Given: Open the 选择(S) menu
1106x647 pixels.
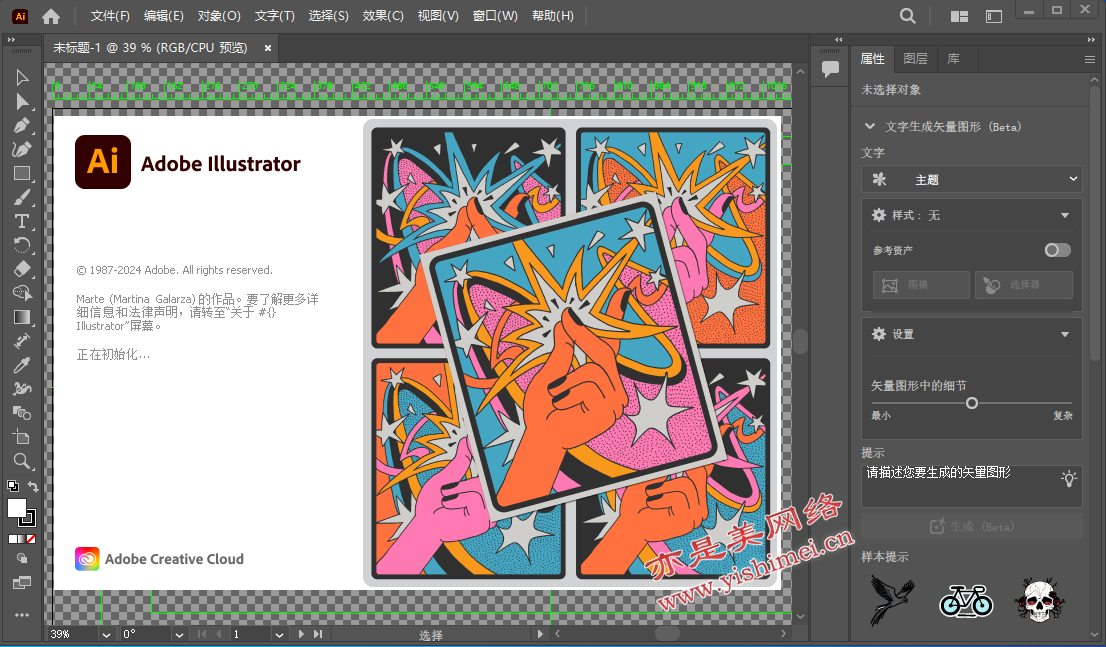Looking at the screenshot, I should click(x=328, y=16).
